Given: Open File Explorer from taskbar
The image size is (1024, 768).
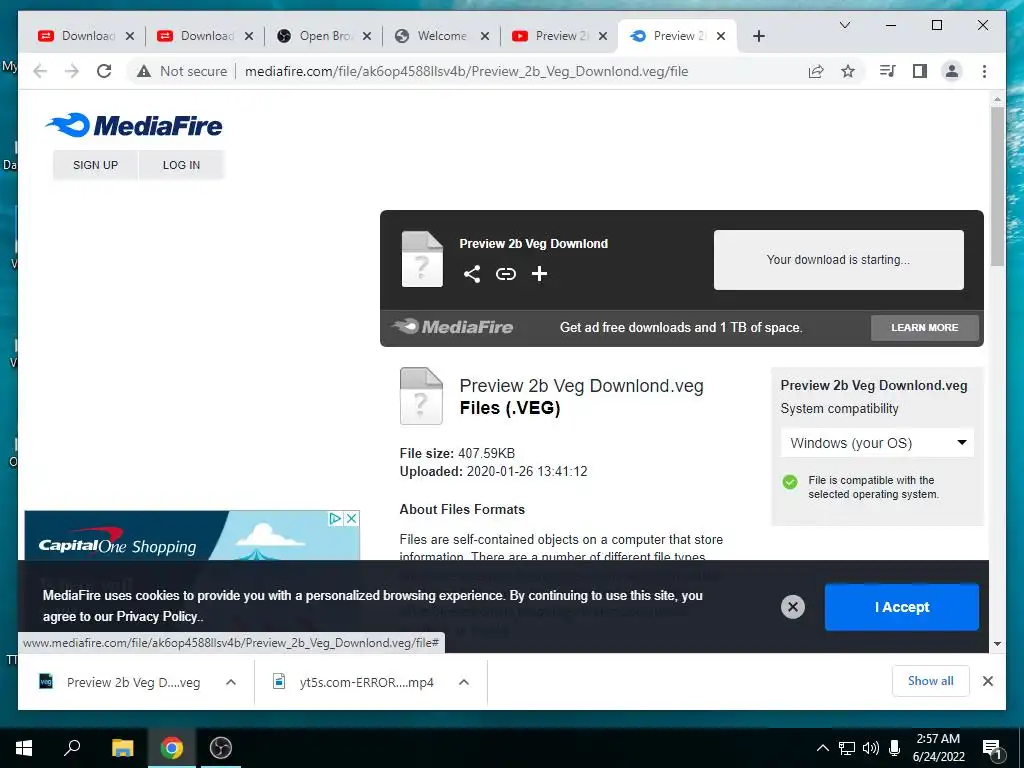Looking at the screenshot, I should pyautogui.click(x=122, y=748).
